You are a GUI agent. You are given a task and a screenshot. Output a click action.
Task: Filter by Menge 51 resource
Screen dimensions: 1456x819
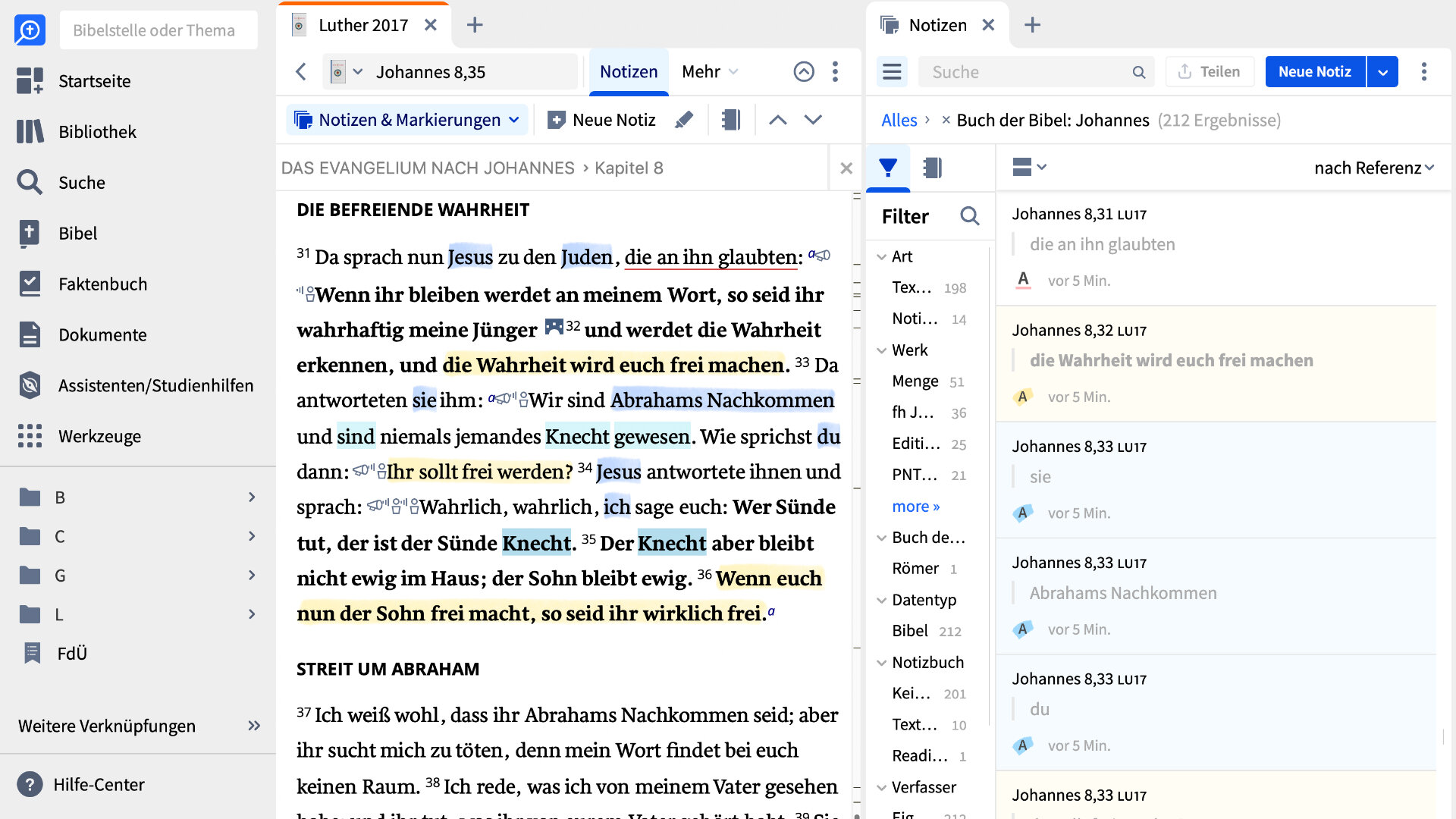pos(927,381)
